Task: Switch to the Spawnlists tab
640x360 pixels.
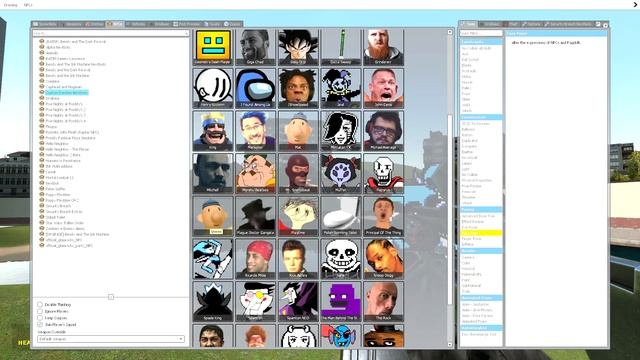Action: [45, 24]
